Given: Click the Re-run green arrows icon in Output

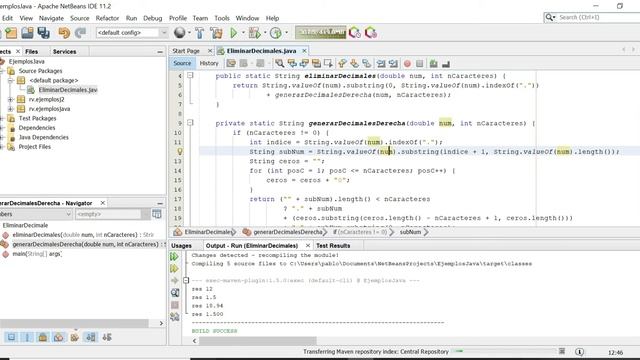Looking at the screenshot, I should point(174,256).
